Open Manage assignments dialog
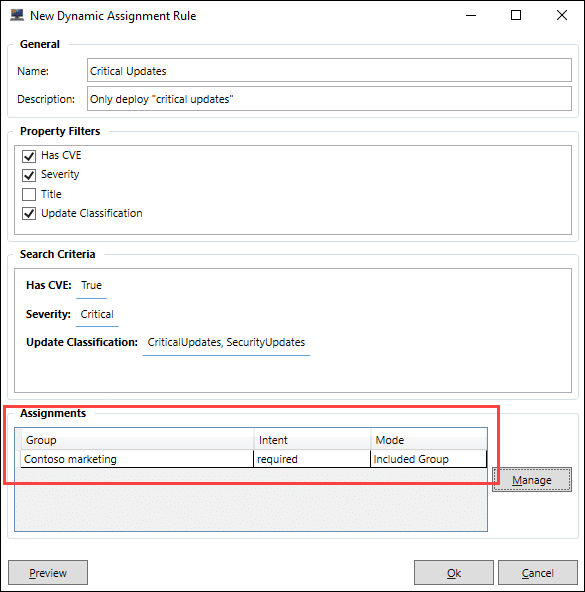The height and width of the screenshot is (592, 585). pos(532,480)
